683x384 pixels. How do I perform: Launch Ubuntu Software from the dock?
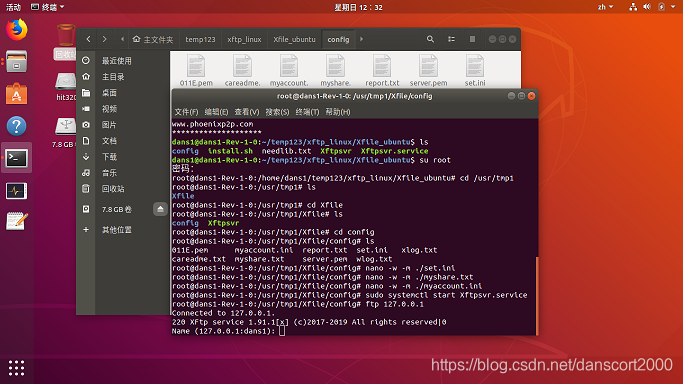click(17, 94)
